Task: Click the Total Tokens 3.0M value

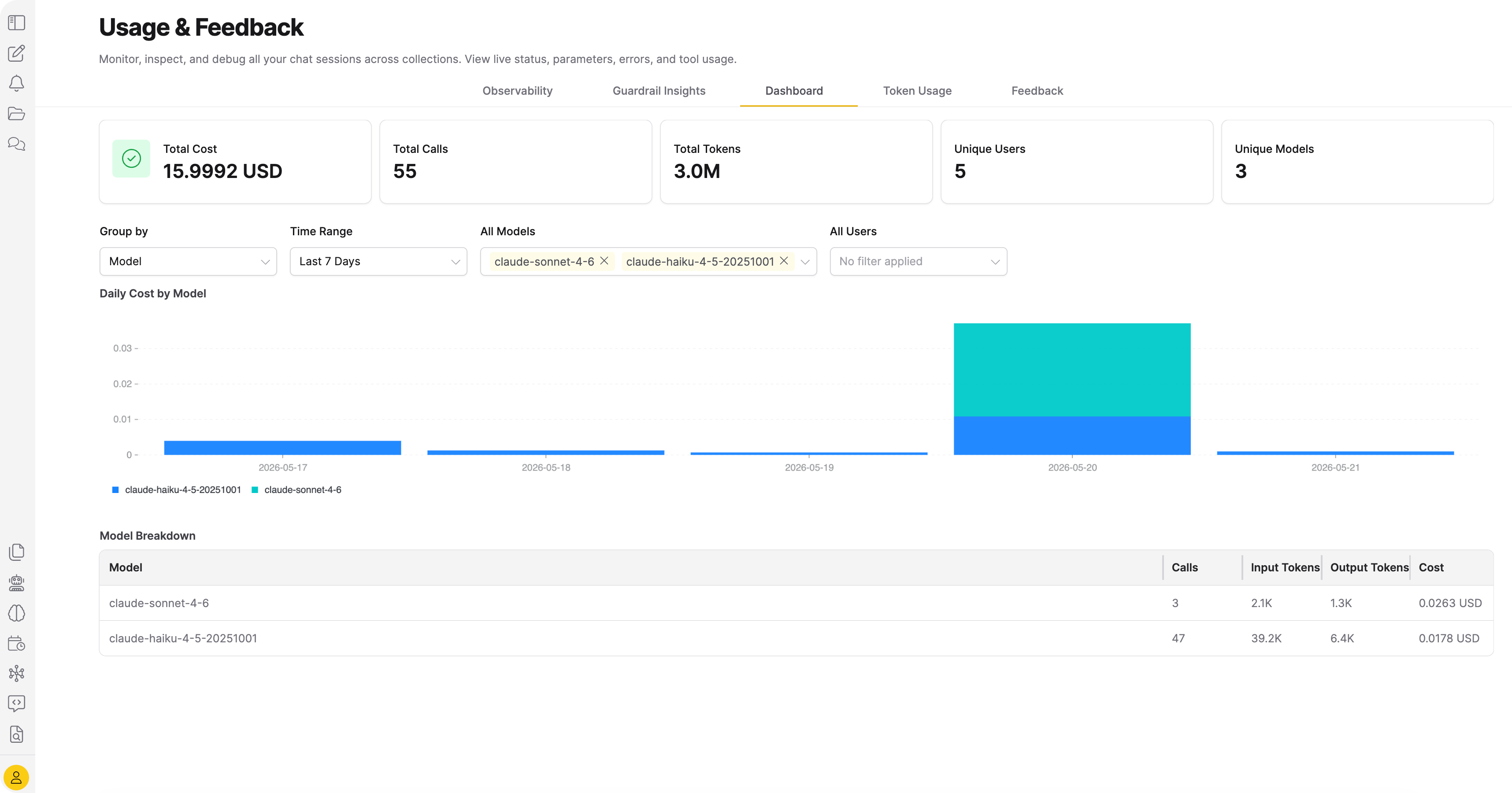Action: [x=697, y=171]
